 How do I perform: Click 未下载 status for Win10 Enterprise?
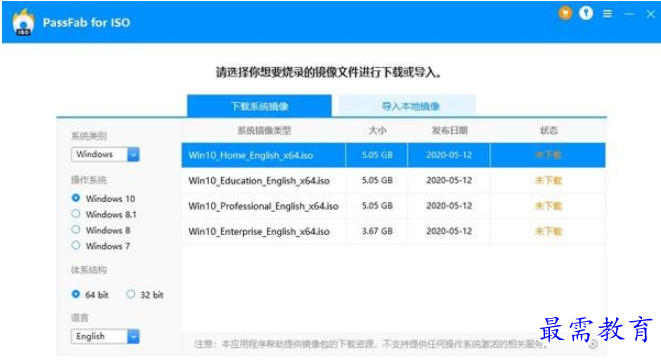click(548, 231)
